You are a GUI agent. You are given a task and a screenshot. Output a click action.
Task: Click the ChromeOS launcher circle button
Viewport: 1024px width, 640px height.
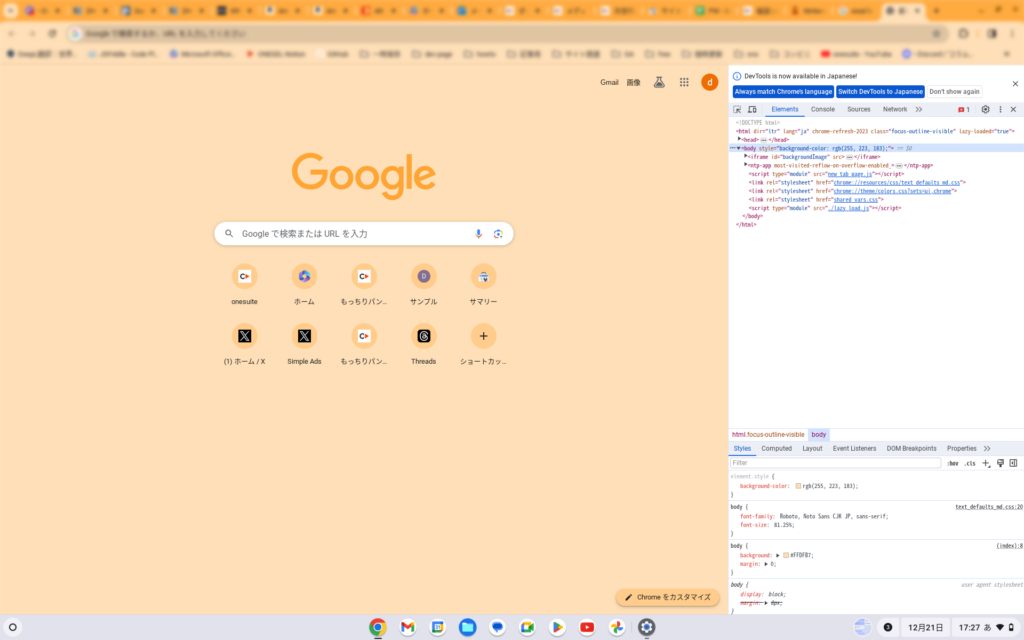tap(12, 627)
